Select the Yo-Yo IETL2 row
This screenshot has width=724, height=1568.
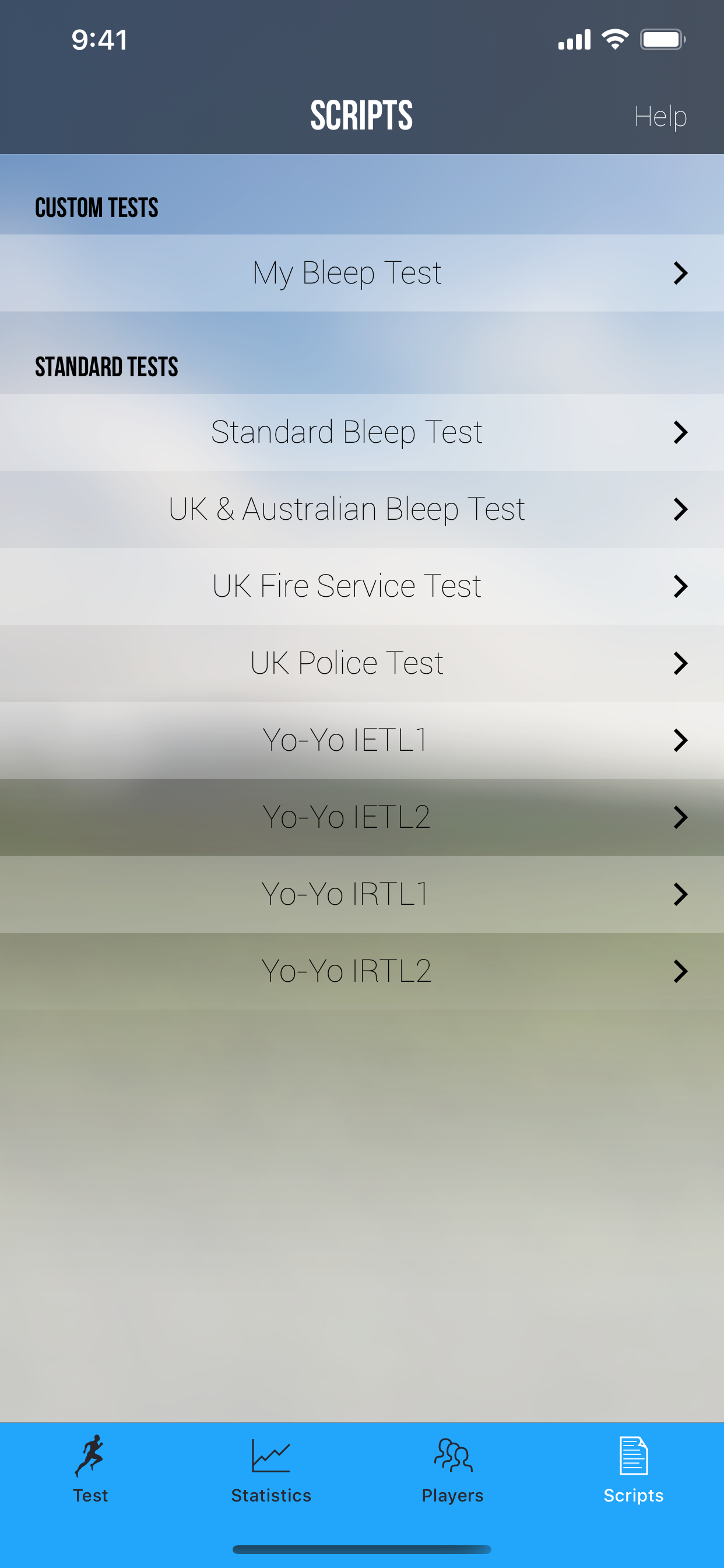pyautogui.click(x=347, y=817)
